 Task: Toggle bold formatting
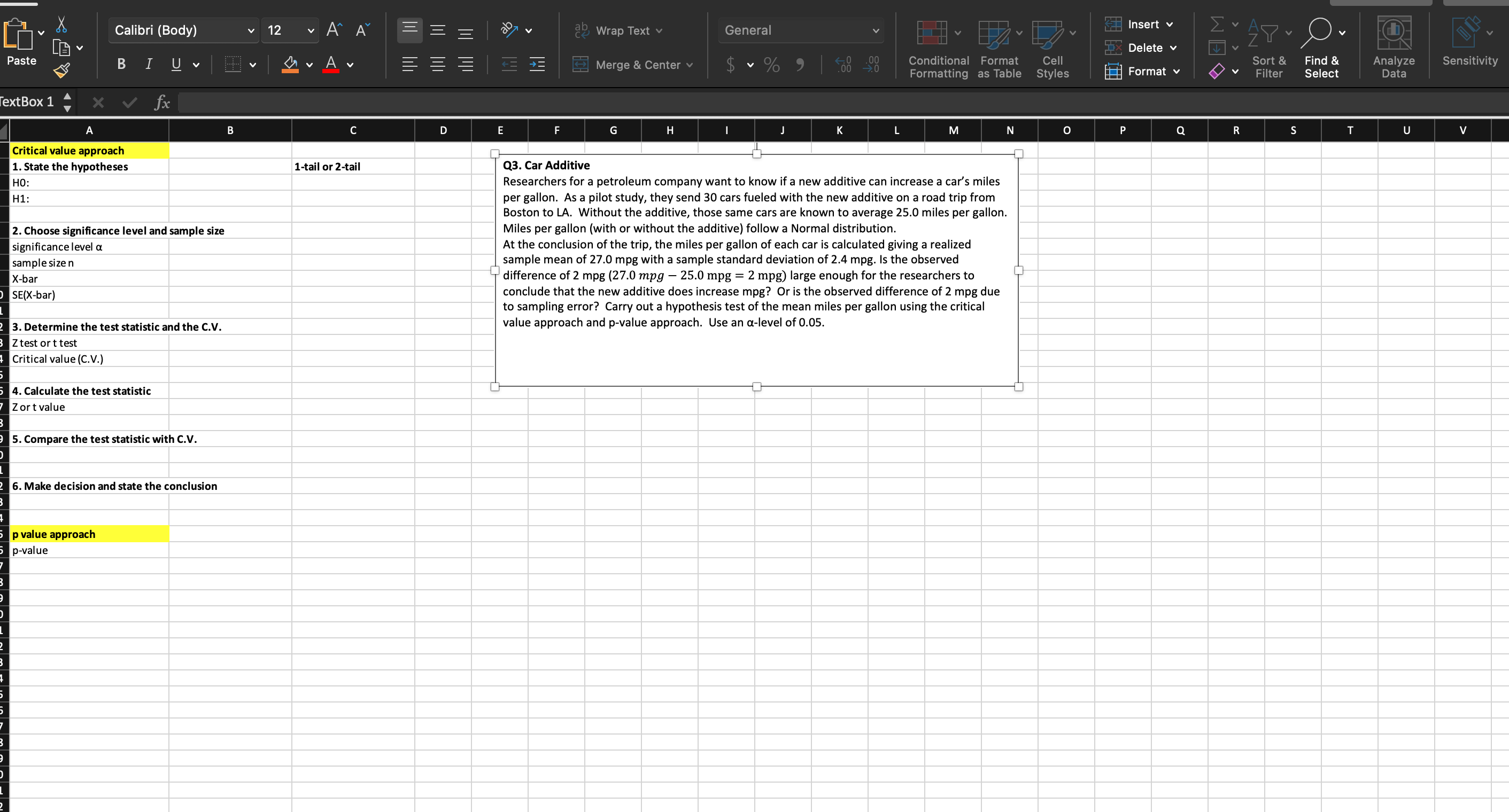[x=121, y=65]
